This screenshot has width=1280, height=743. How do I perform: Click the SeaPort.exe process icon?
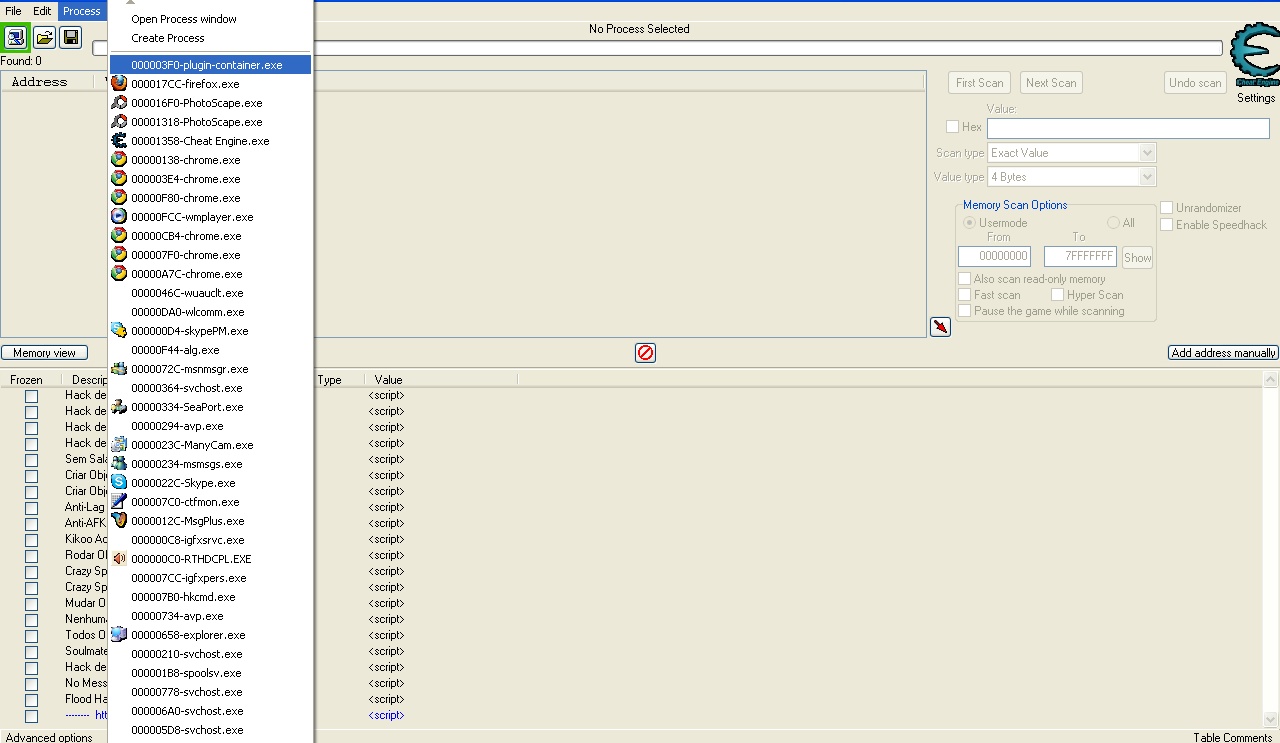[x=119, y=407]
